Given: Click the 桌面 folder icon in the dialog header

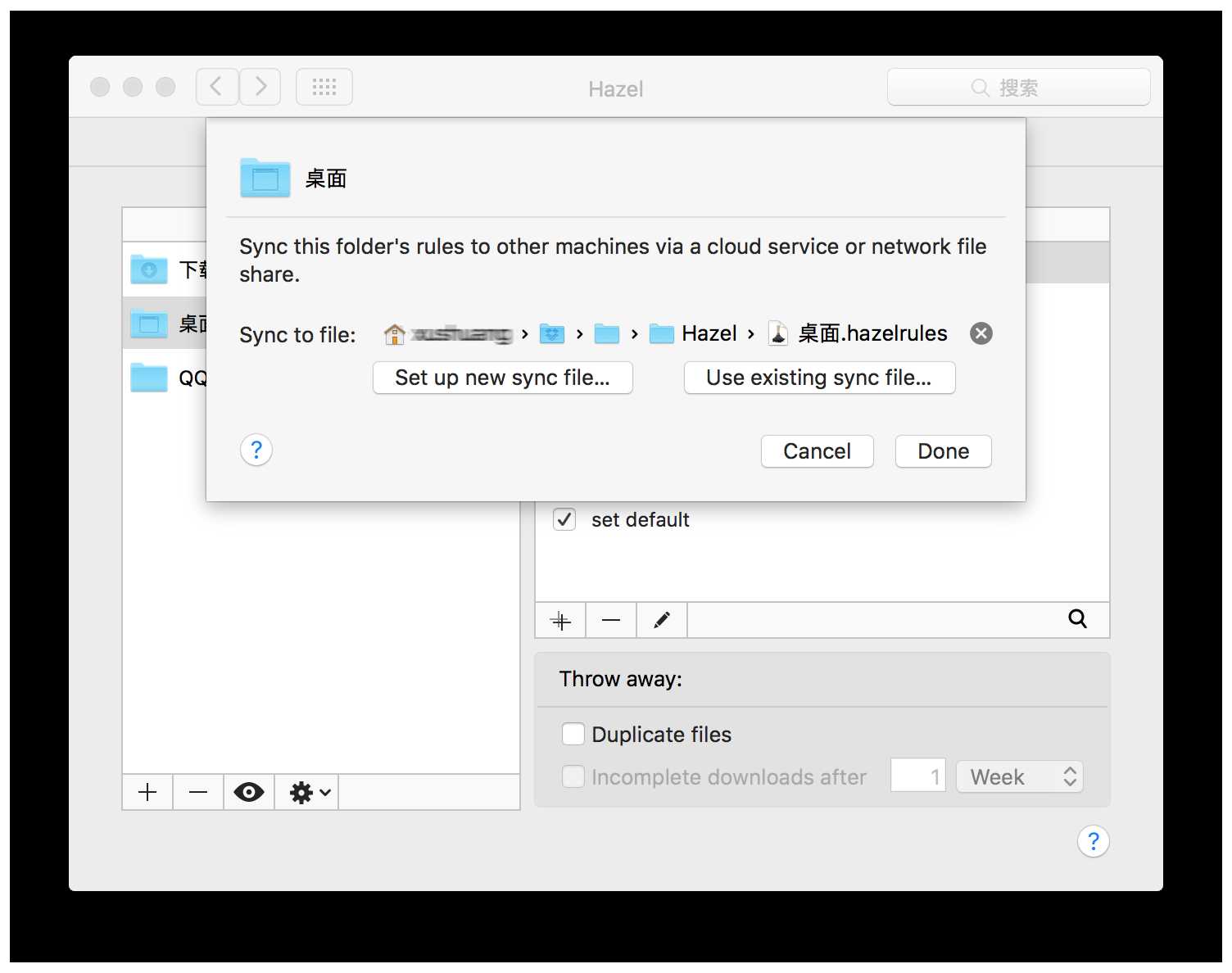Looking at the screenshot, I should tap(265, 178).
